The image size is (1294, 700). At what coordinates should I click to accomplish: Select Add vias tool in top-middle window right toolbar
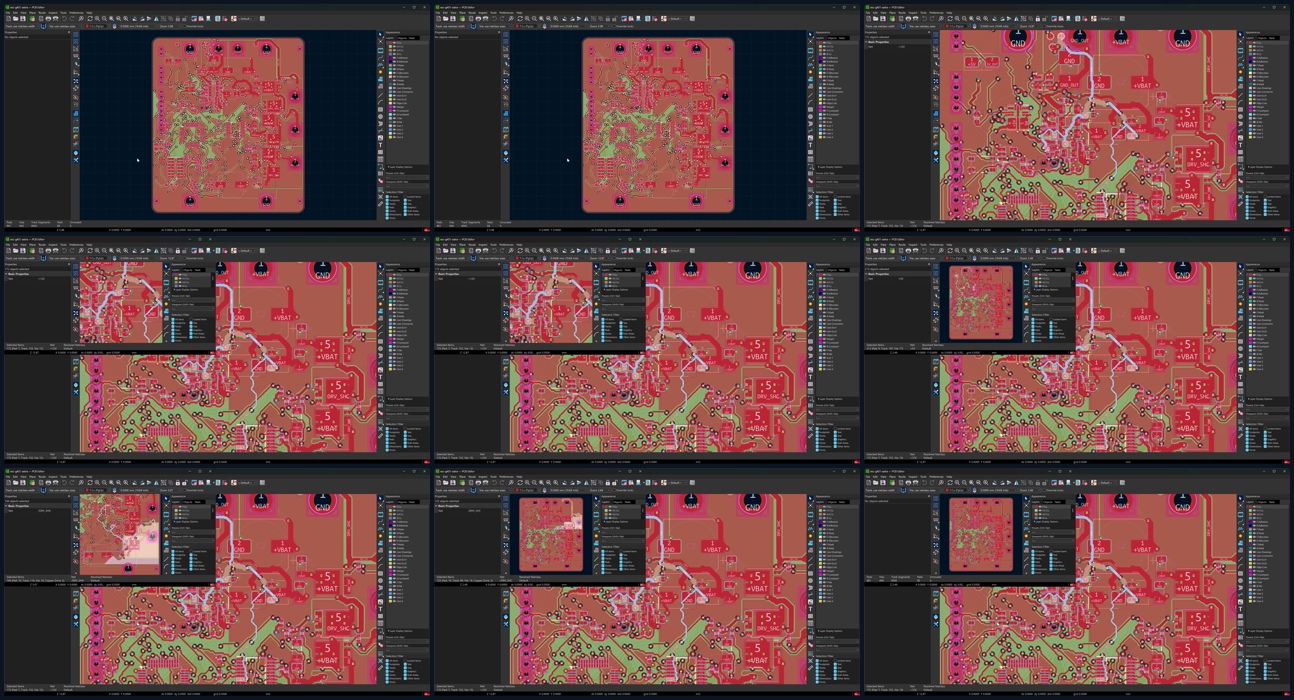coord(811,71)
